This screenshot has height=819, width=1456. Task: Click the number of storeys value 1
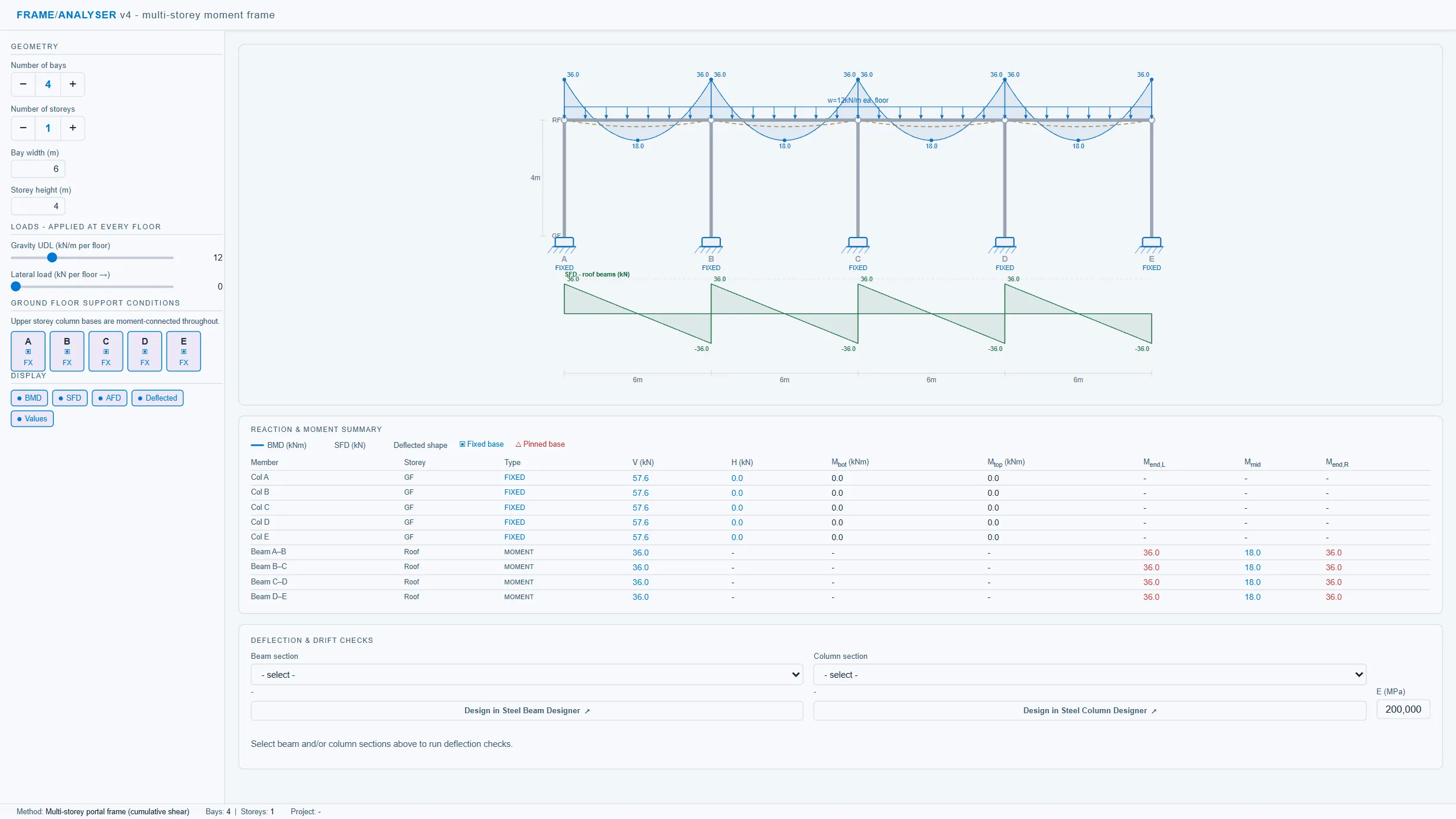pyautogui.click(x=48, y=128)
